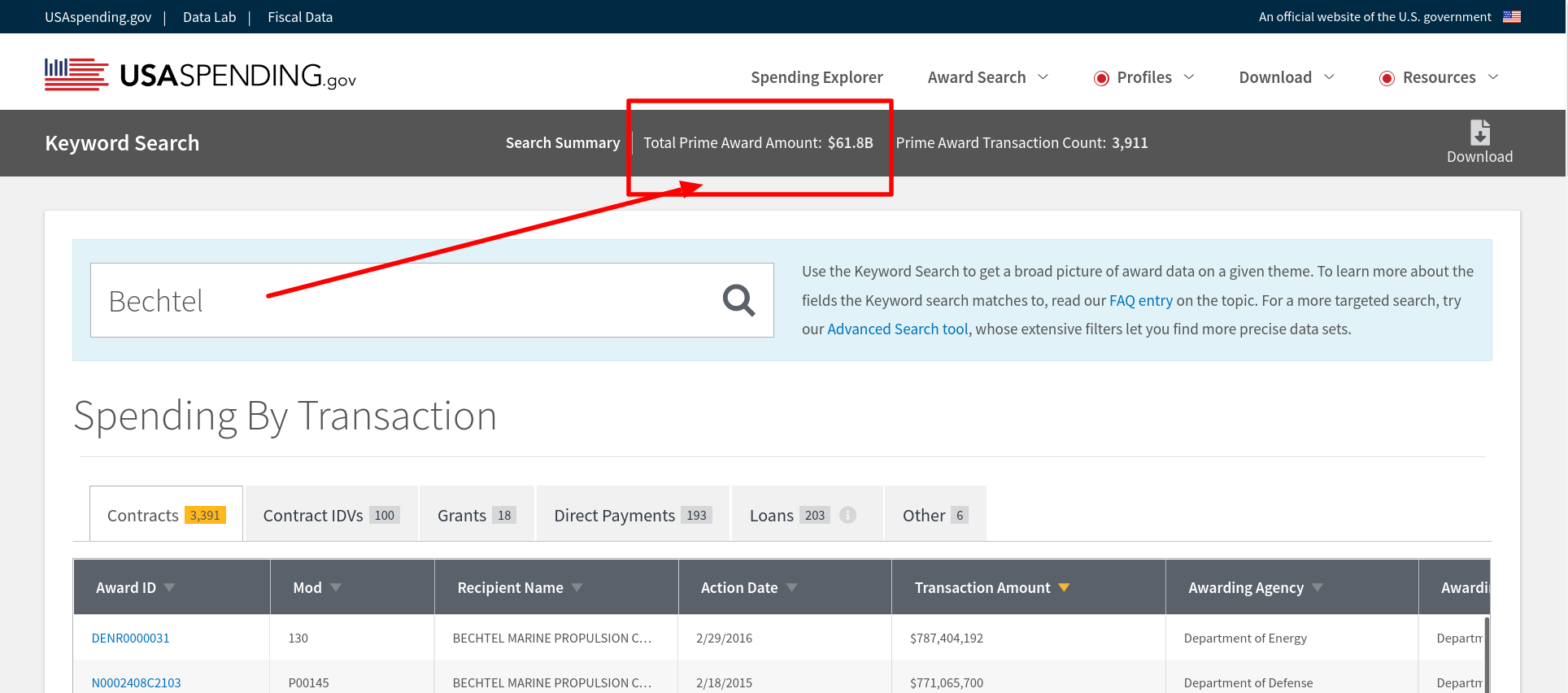Click action date 2/29/2016
This screenshot has height=693, width=1568.
[x=724, y=638]
